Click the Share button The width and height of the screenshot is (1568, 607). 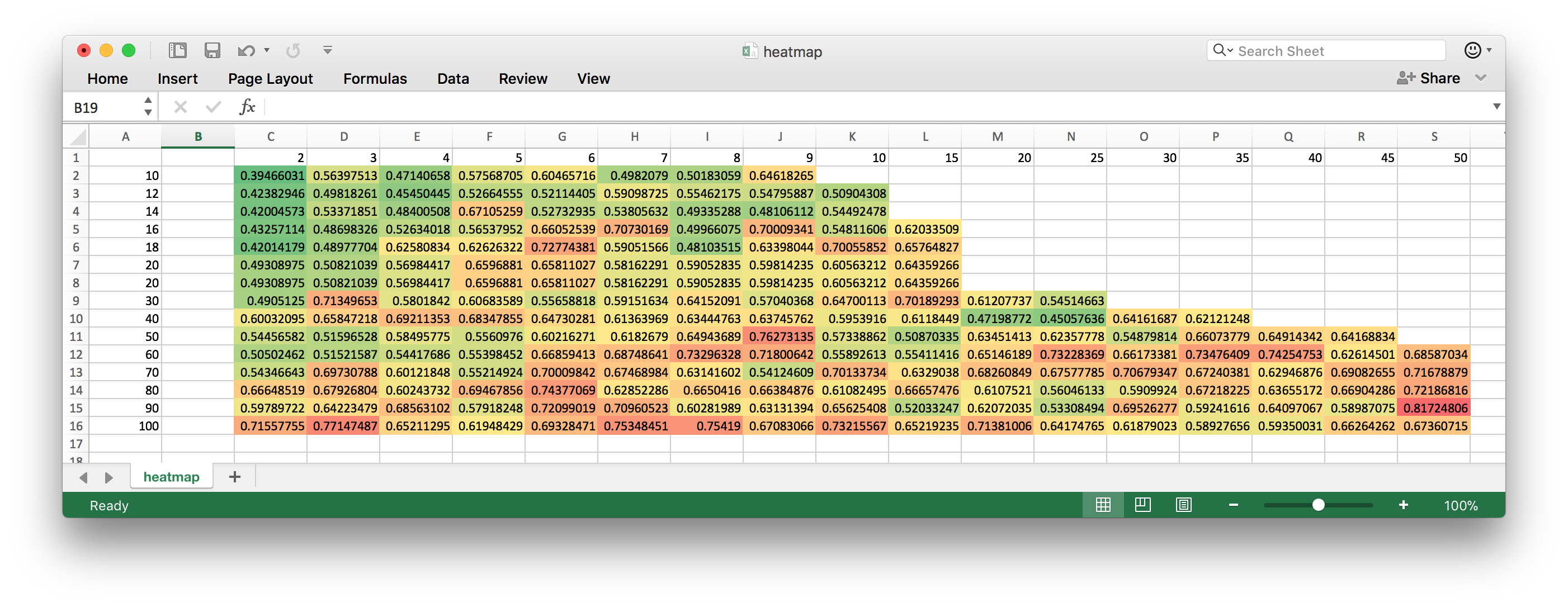(1429, 78)
